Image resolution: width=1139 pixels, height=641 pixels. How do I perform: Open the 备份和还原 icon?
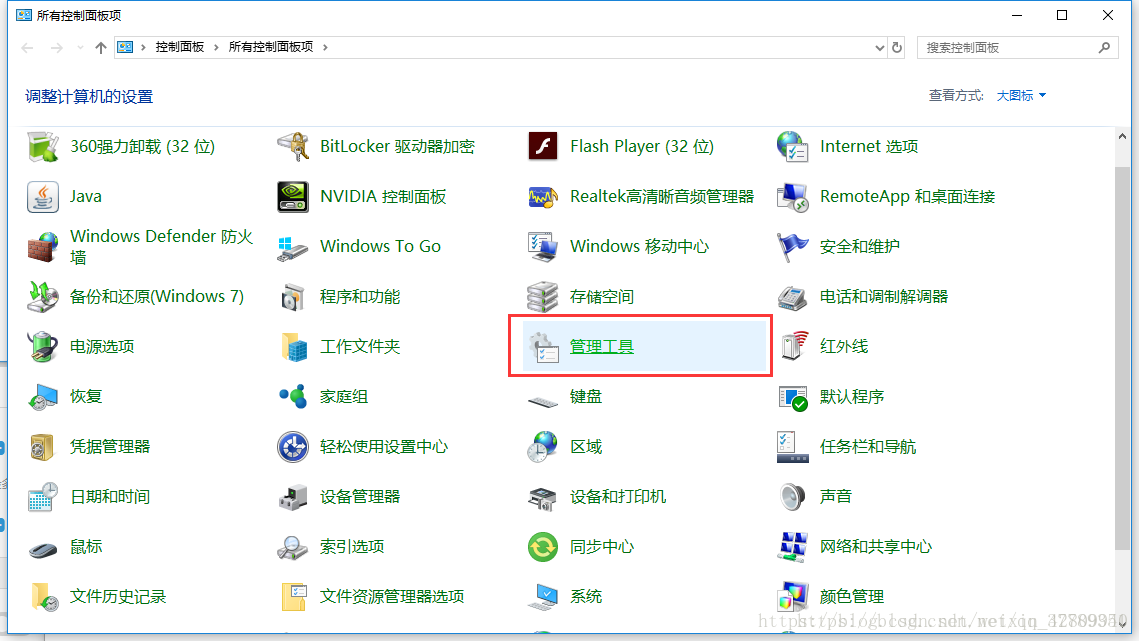coord(43,297)
